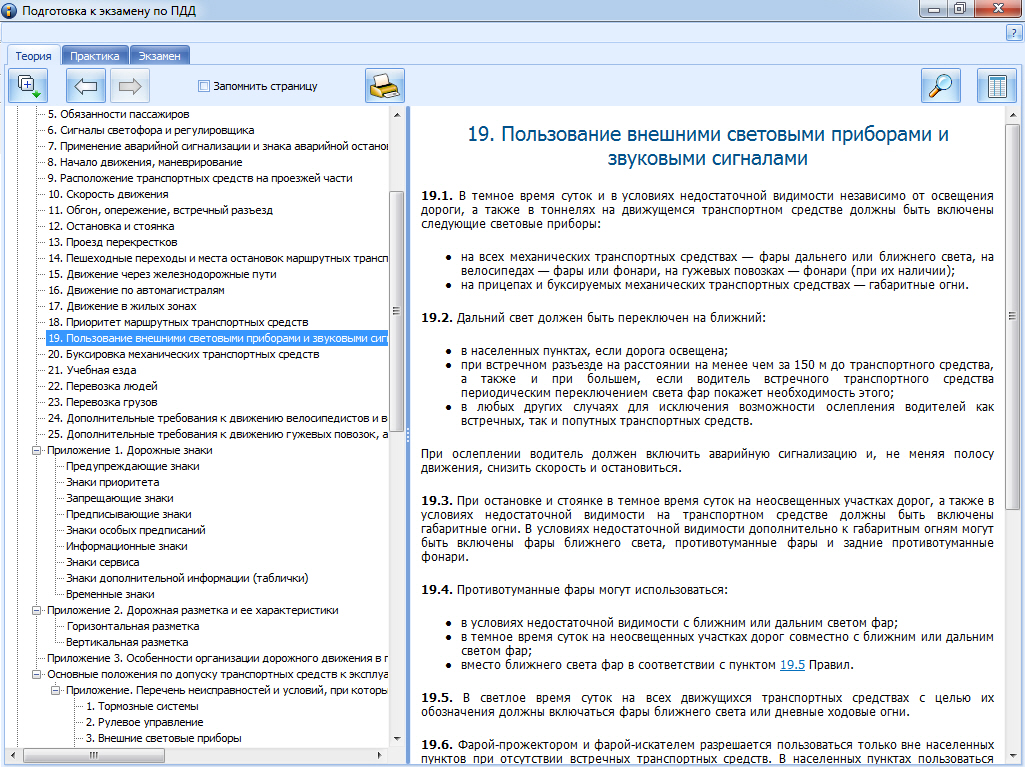Select '8. Начало движения, маневрирование'
The width and height of the screenshot is (1025, 767).
click(x=144, y=162)
